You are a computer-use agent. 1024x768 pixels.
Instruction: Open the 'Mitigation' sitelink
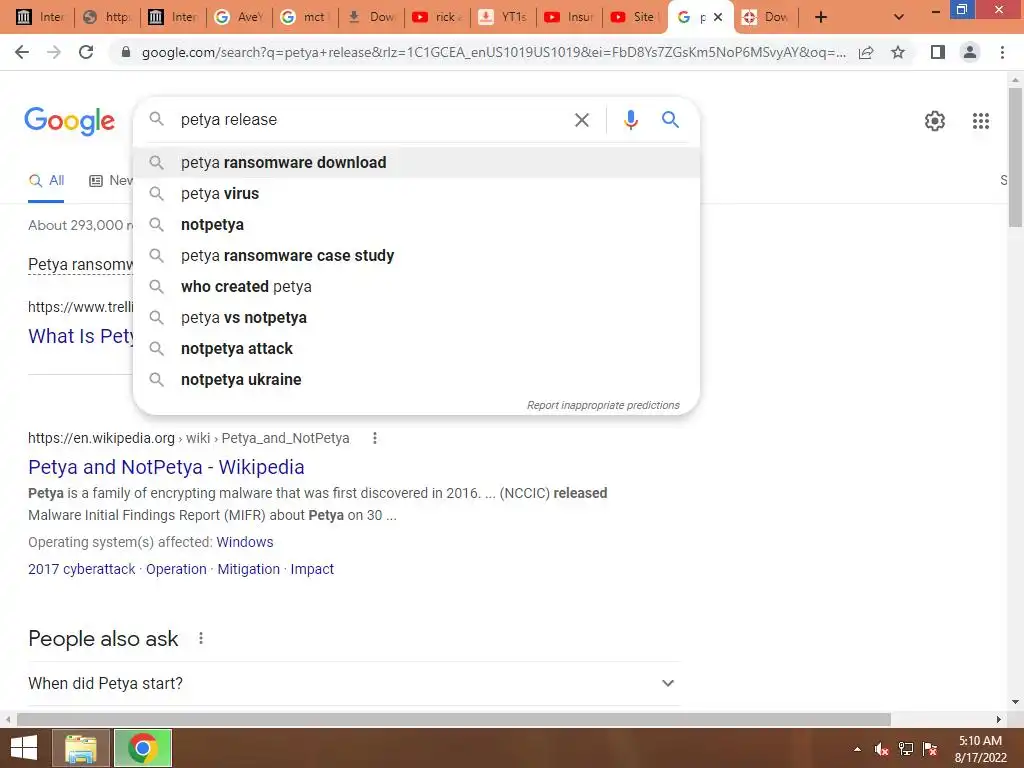[248, 569]
